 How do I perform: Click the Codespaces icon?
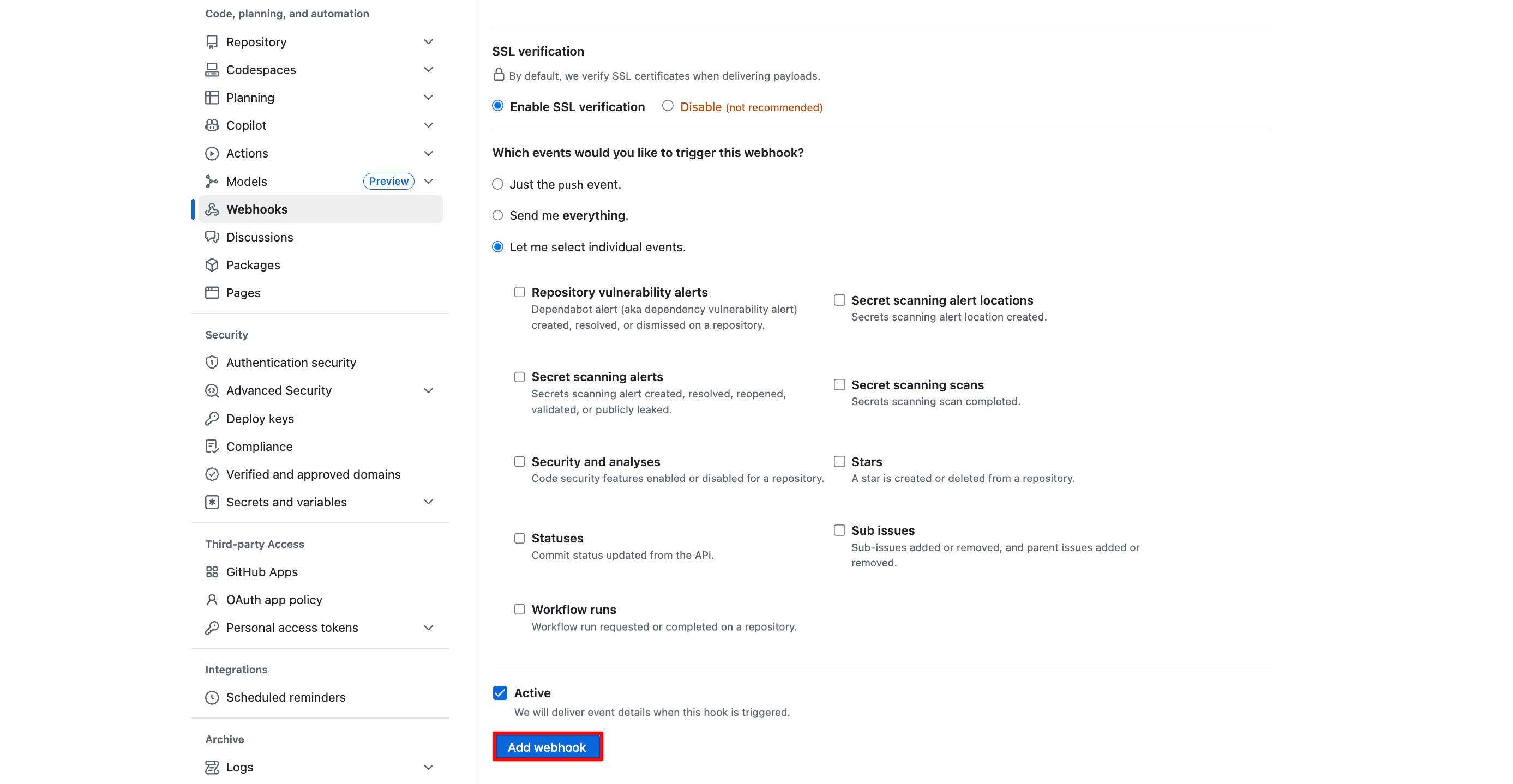click(212, 69)
